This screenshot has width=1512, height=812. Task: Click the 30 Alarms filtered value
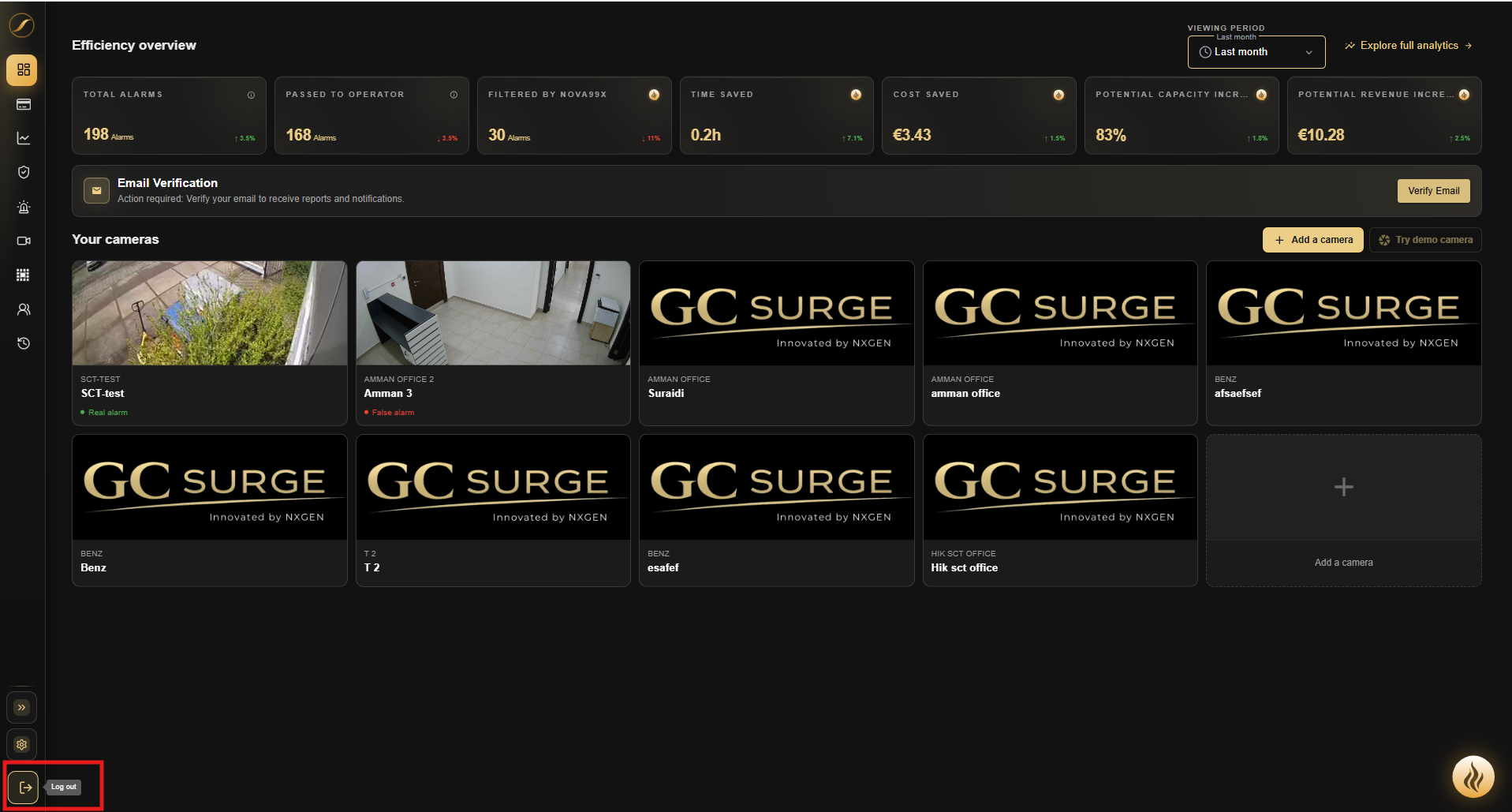(509, 135)
